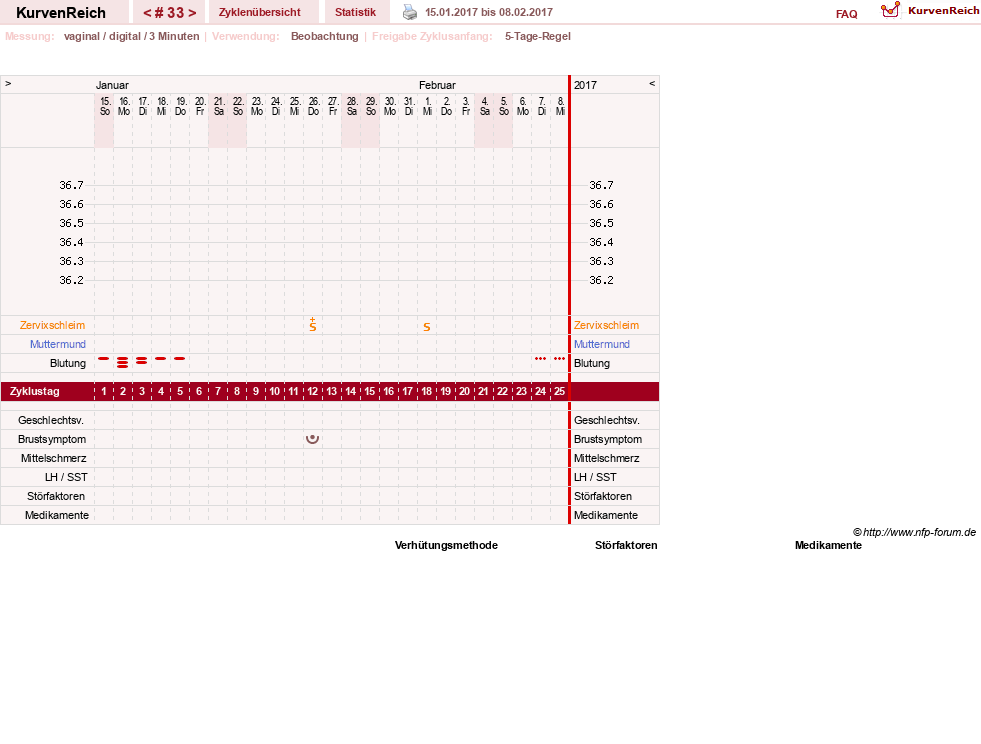This screenshot has height=744, width=981.
Task: Click the Verhütungsmethode heading
Action: click(446, 546)
